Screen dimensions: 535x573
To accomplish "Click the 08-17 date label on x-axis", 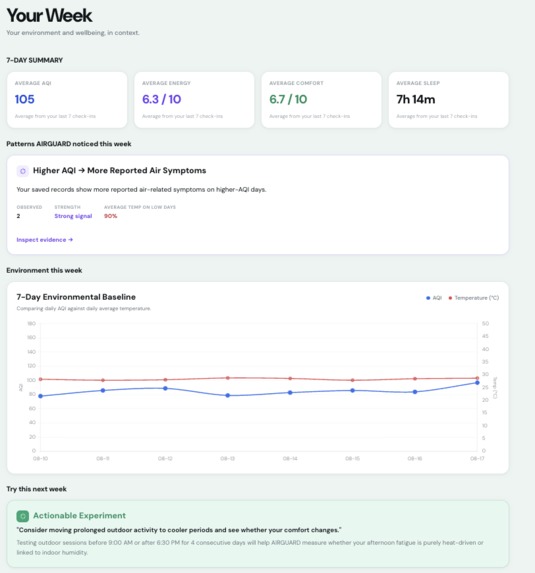I will coord(477,458).
